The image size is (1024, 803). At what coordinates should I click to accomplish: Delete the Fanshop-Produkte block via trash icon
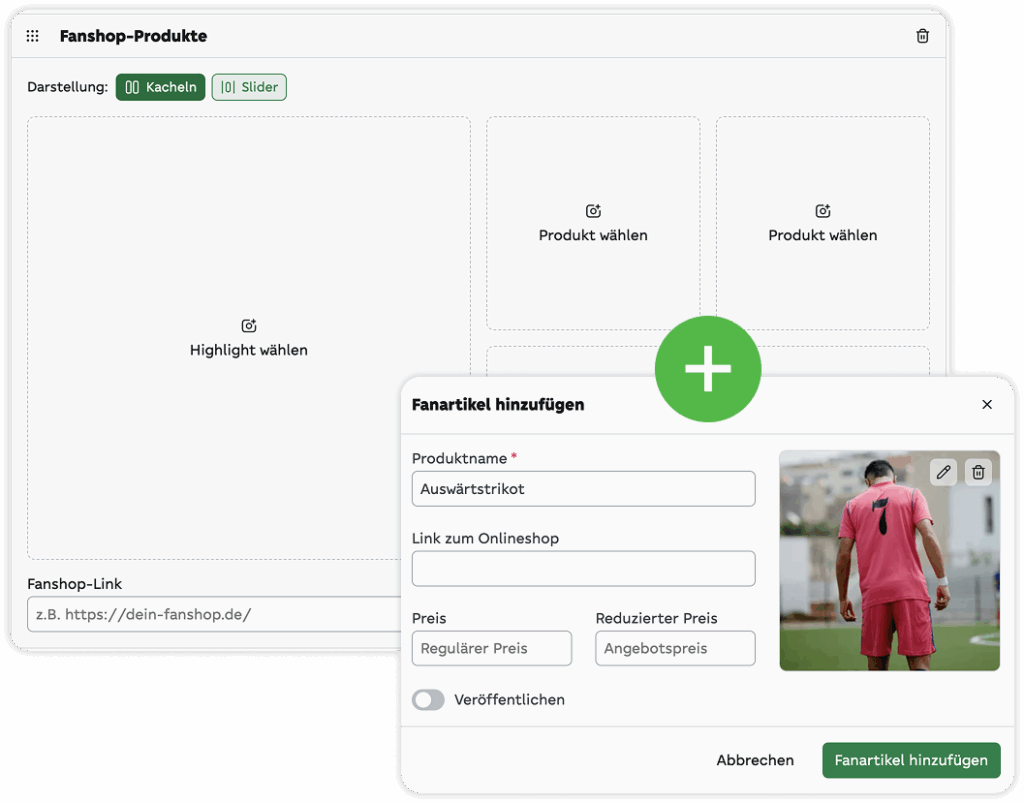point(922,36)
